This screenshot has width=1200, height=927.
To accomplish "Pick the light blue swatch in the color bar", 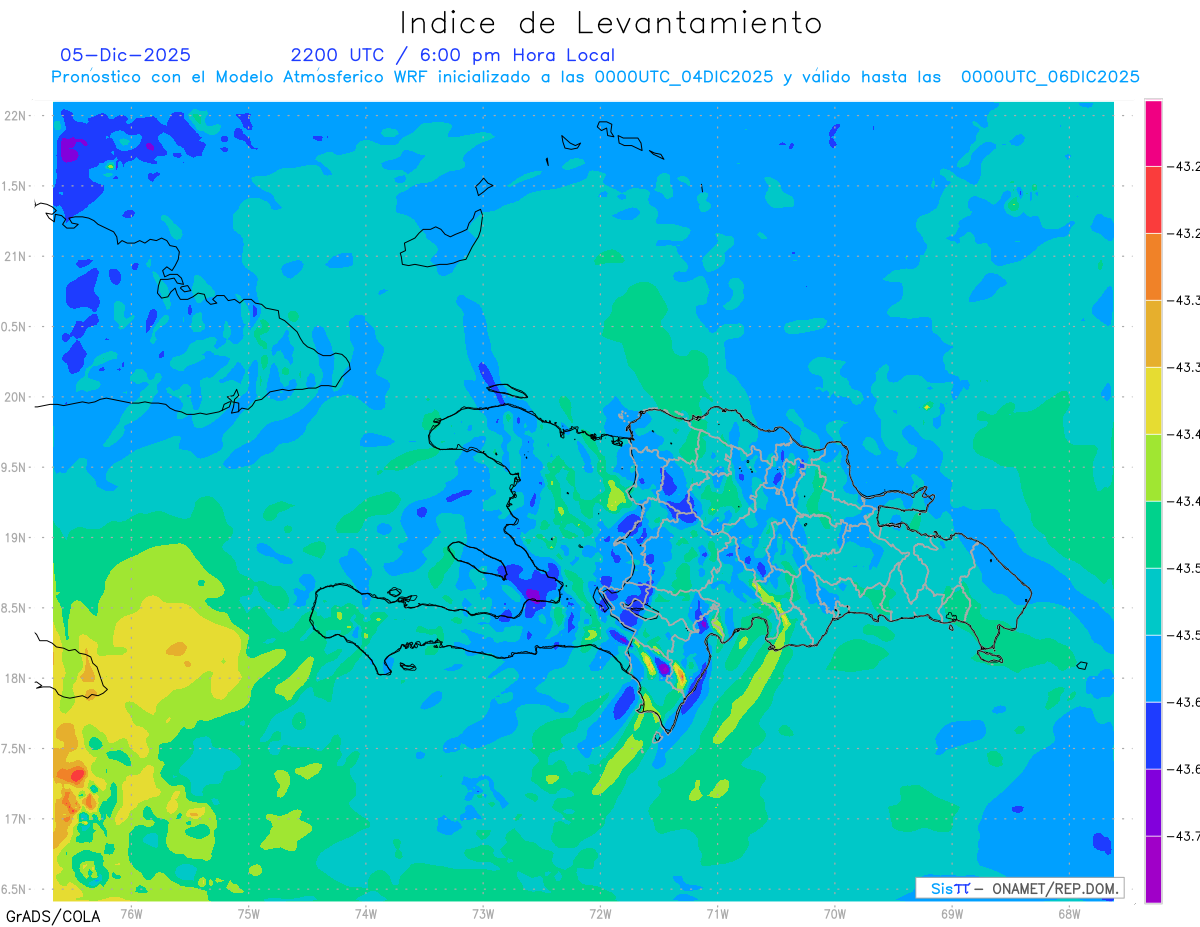I will (x=1153, y=669).
